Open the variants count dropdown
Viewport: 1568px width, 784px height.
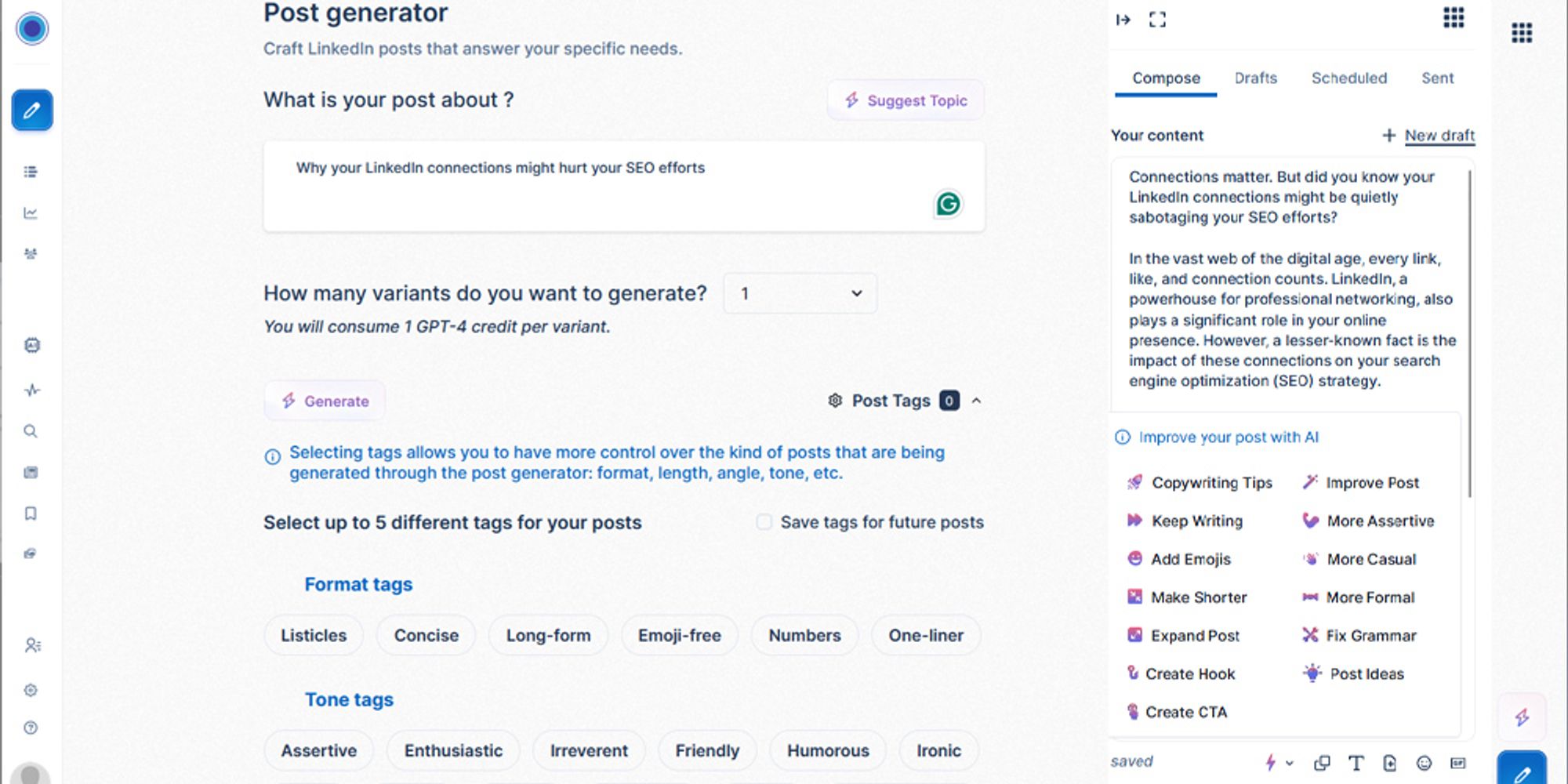click(800, 293)
